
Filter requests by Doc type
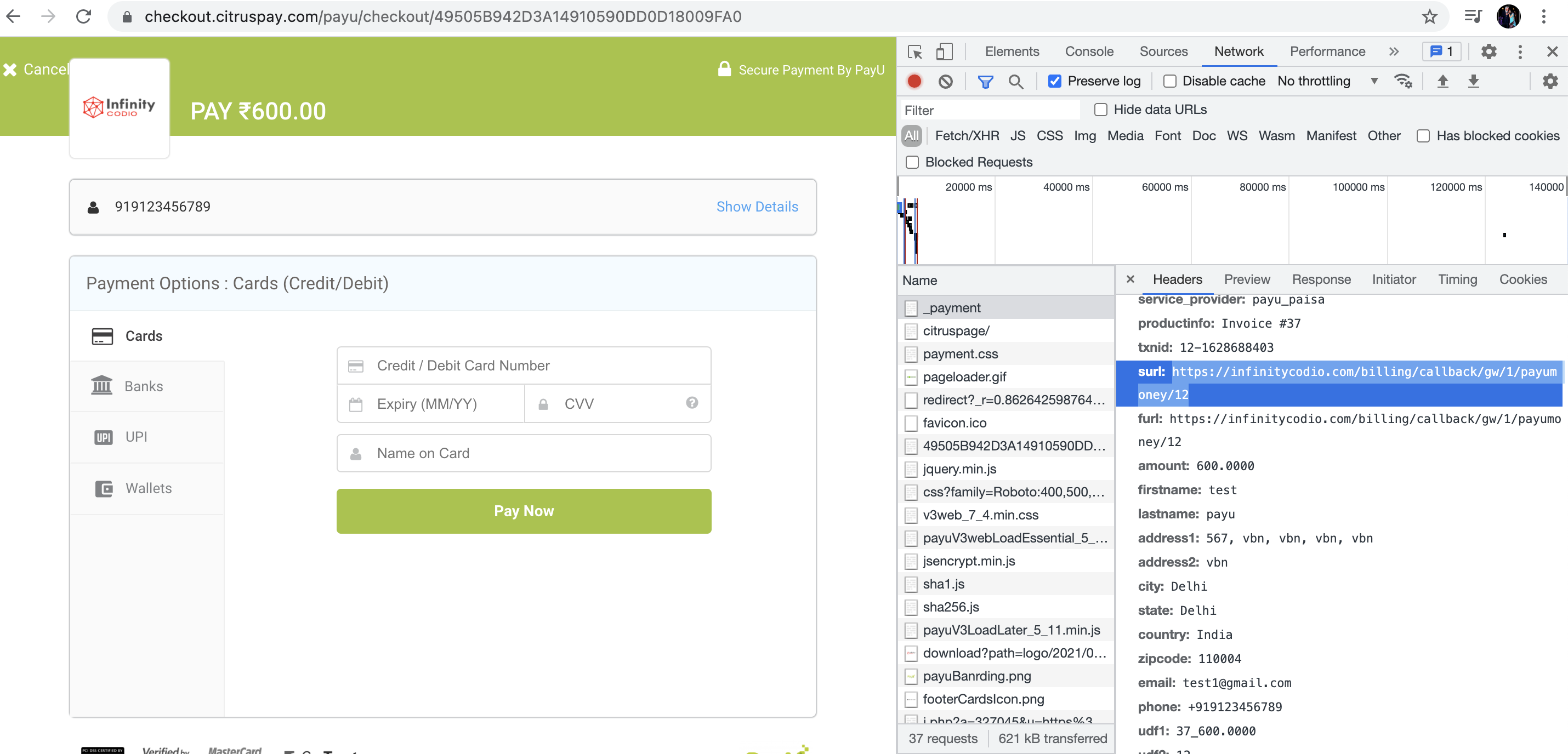tap(1203, 136)
